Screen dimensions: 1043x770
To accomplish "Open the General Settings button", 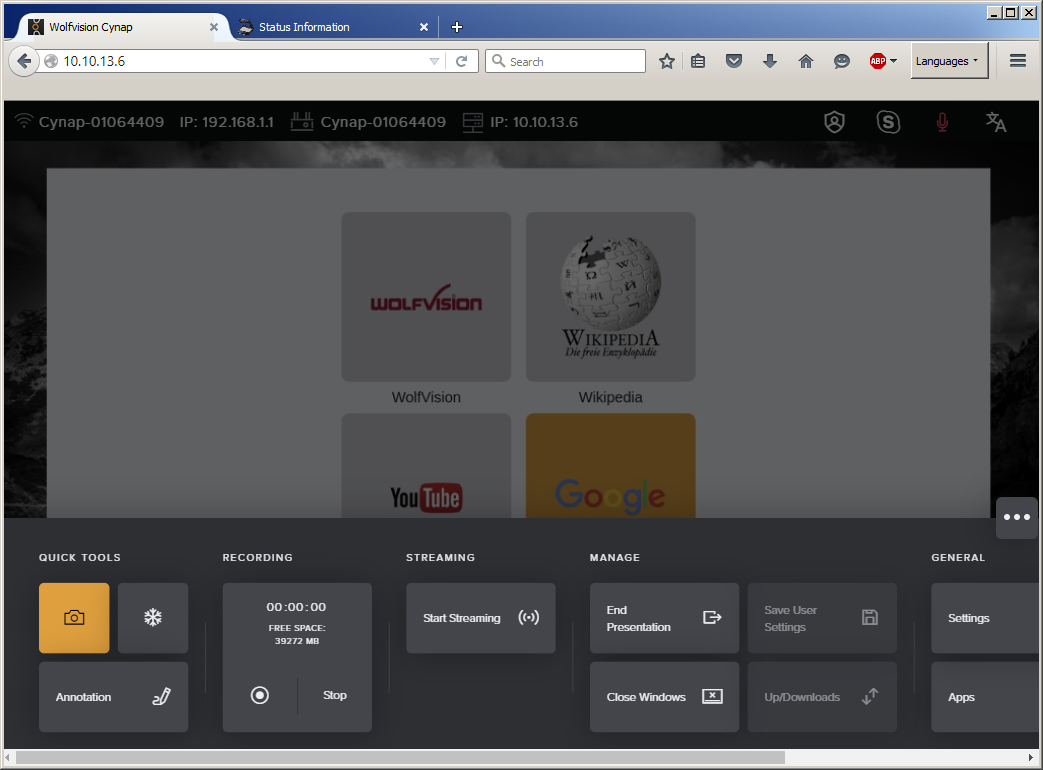I will coord(984,618).
